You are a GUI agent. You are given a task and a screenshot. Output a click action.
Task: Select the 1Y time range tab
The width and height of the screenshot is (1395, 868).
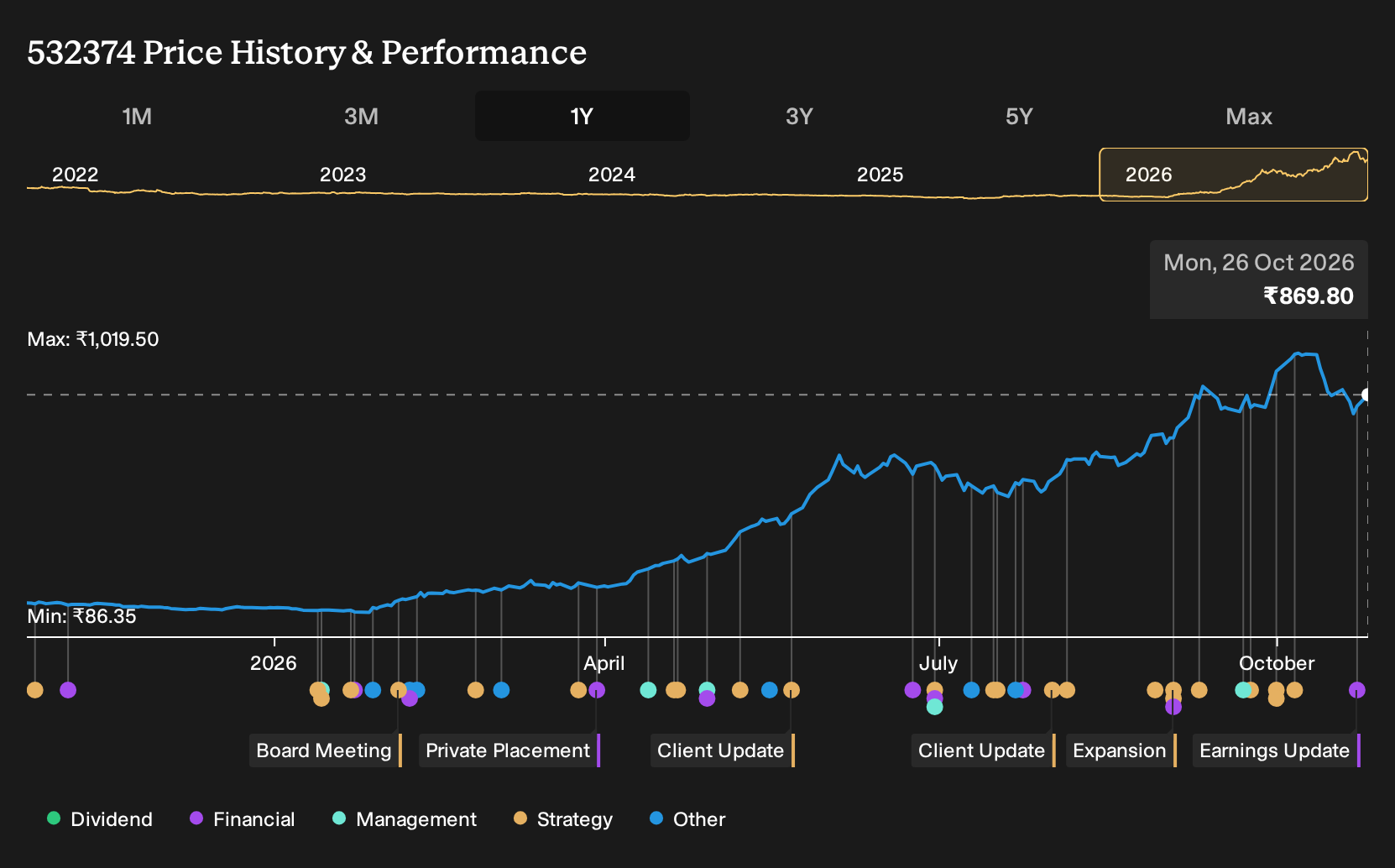click(x=582, y=116)
